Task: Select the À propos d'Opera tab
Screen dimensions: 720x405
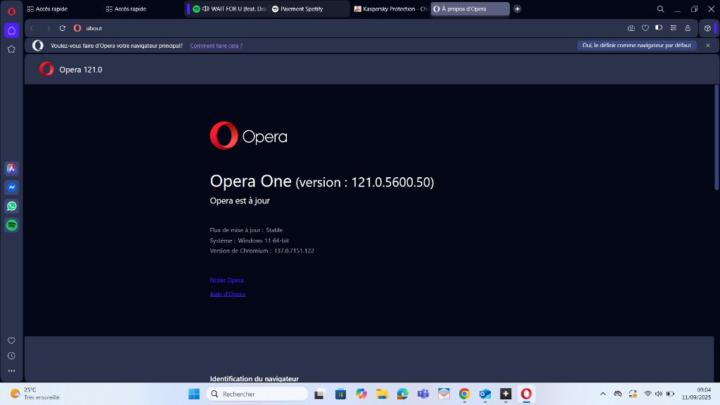Action: (x=470, y=9)
